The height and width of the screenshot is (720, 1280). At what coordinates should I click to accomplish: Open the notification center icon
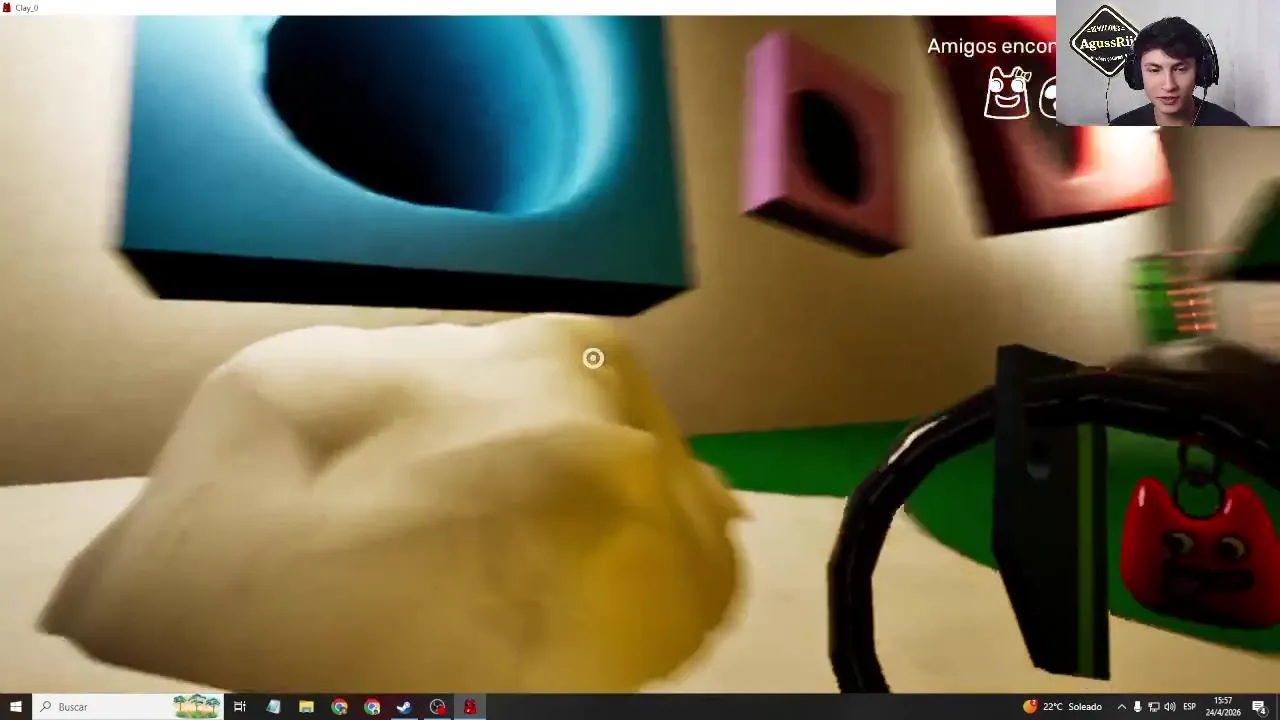click(1260, 707)
